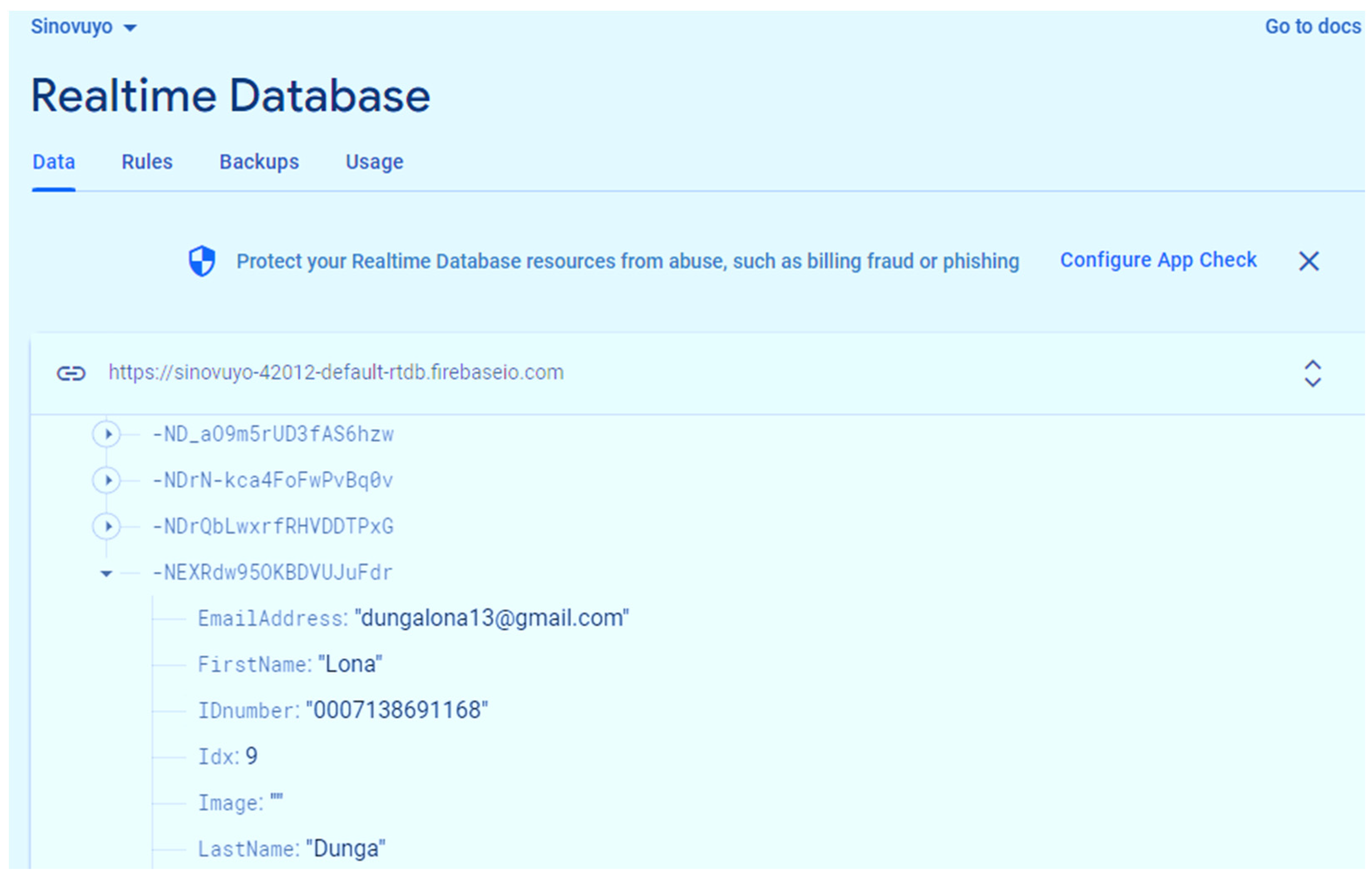Switch to the Backups tab

tap(259, 162)
